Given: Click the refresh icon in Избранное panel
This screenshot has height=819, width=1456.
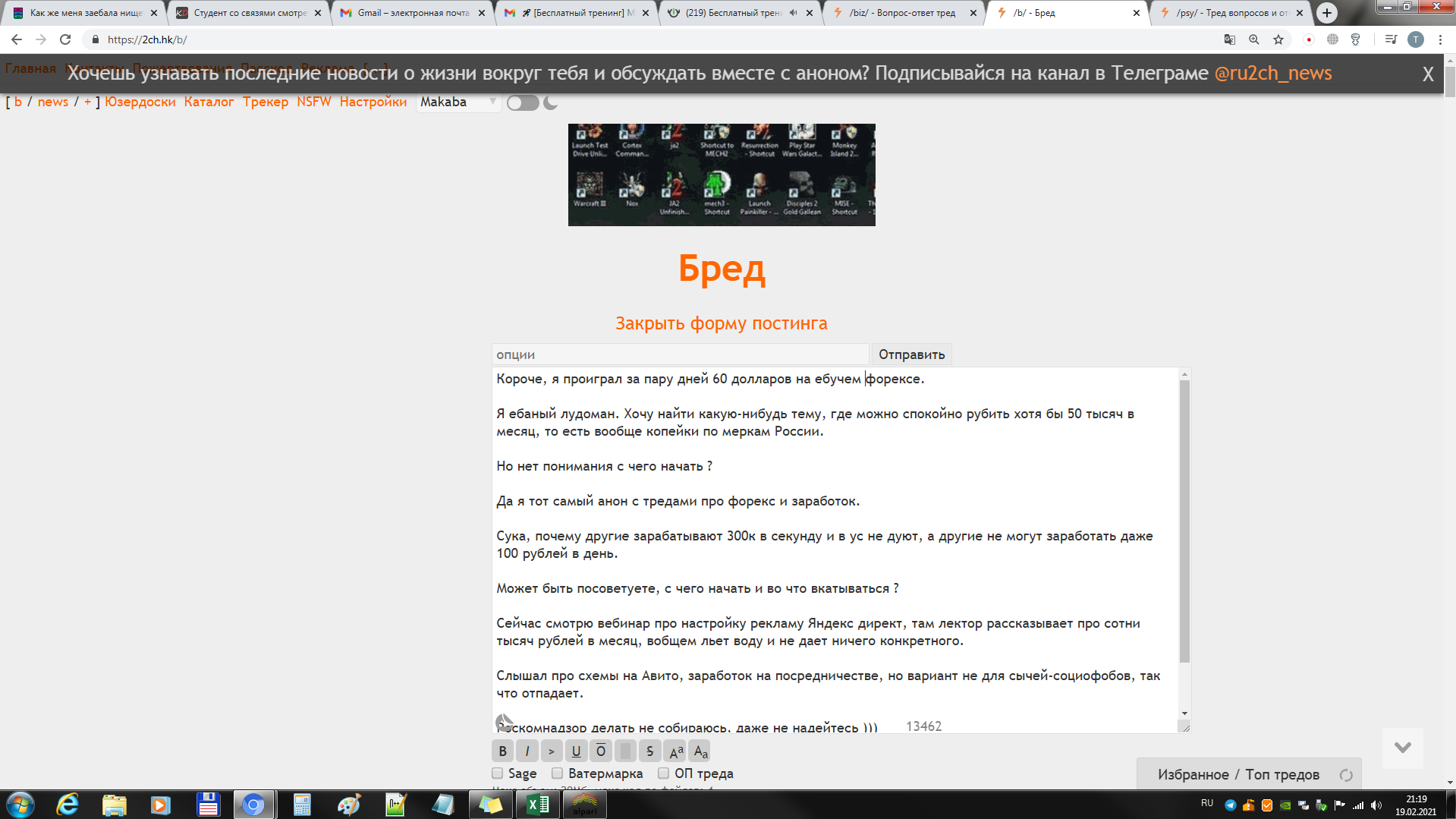Looking at the screenshot, I should tap(1346, 775).
